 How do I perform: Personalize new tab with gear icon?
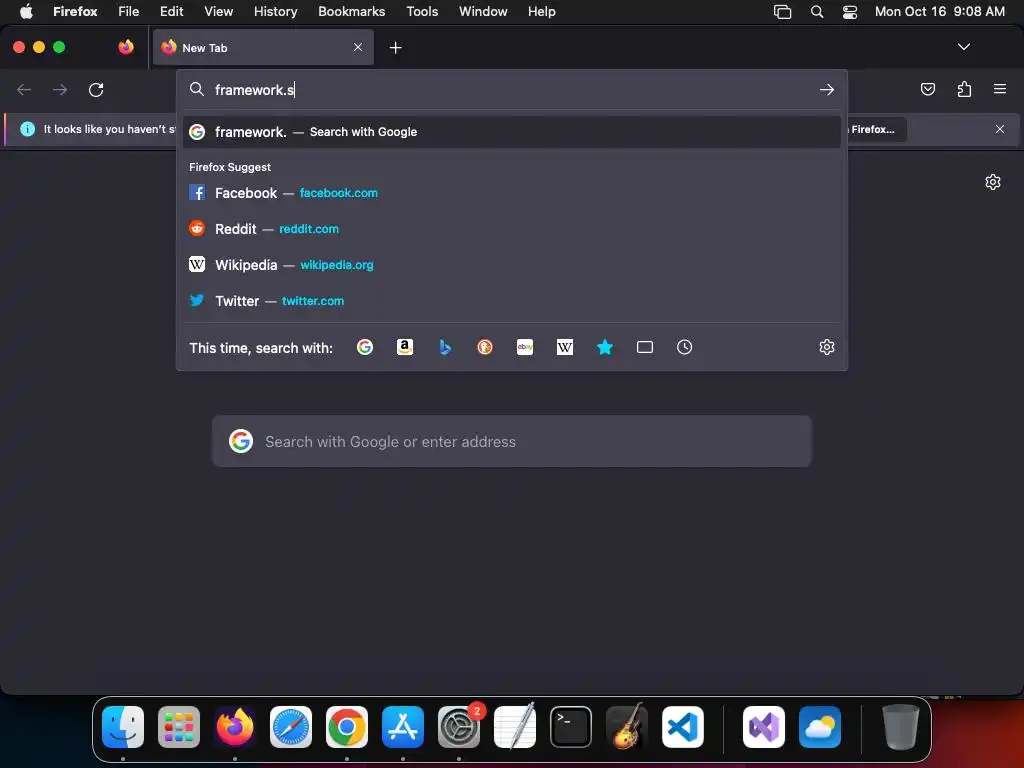(x=993, y=182)
